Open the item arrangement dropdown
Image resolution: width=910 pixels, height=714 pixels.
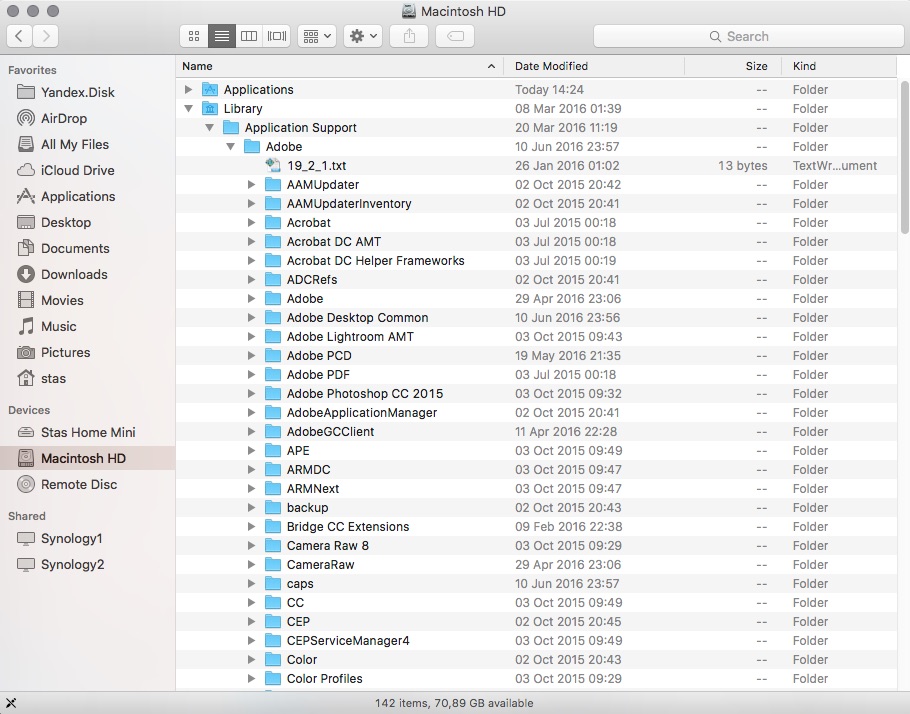(x=317, y=36)
